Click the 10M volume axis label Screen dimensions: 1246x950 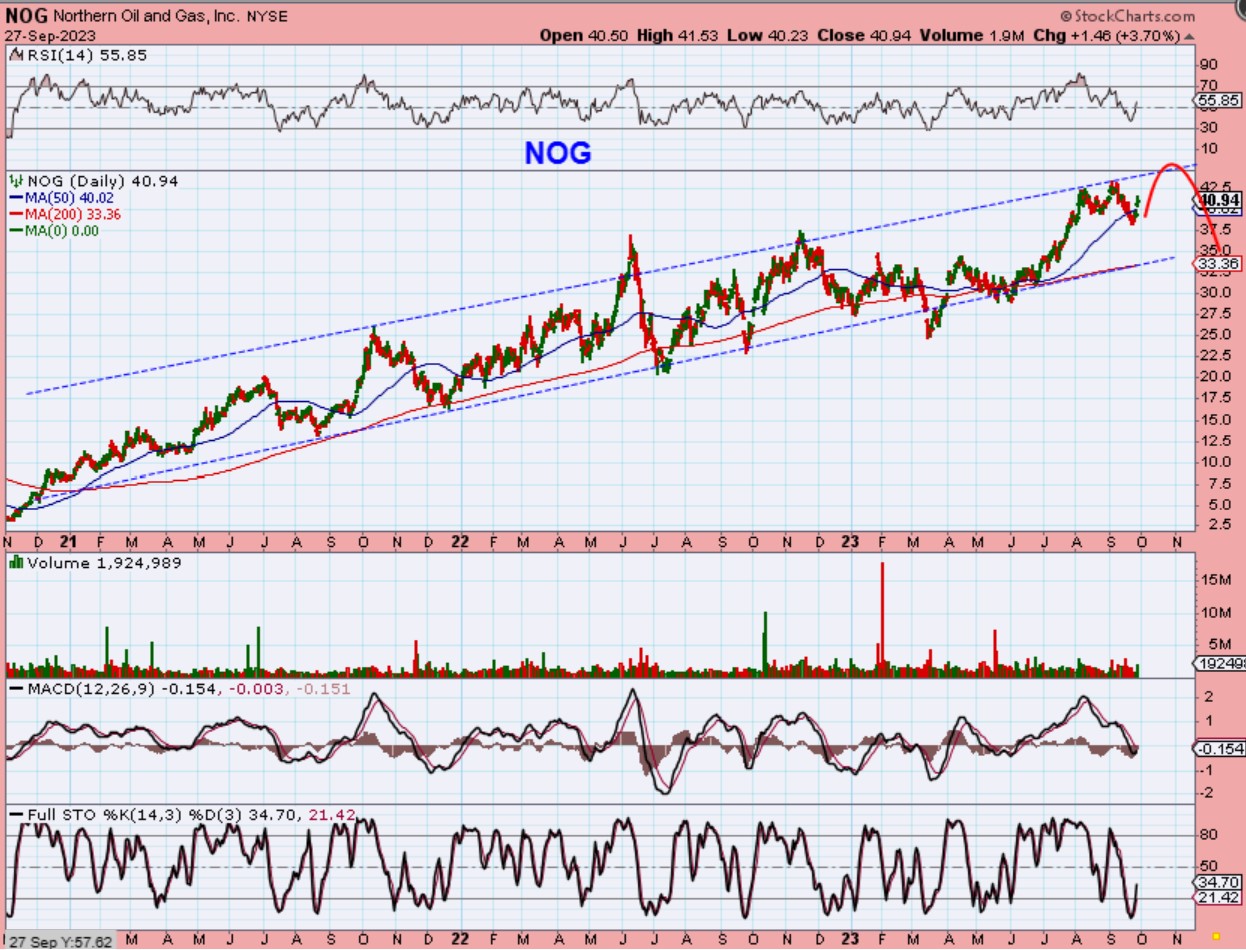[1215, 612]
